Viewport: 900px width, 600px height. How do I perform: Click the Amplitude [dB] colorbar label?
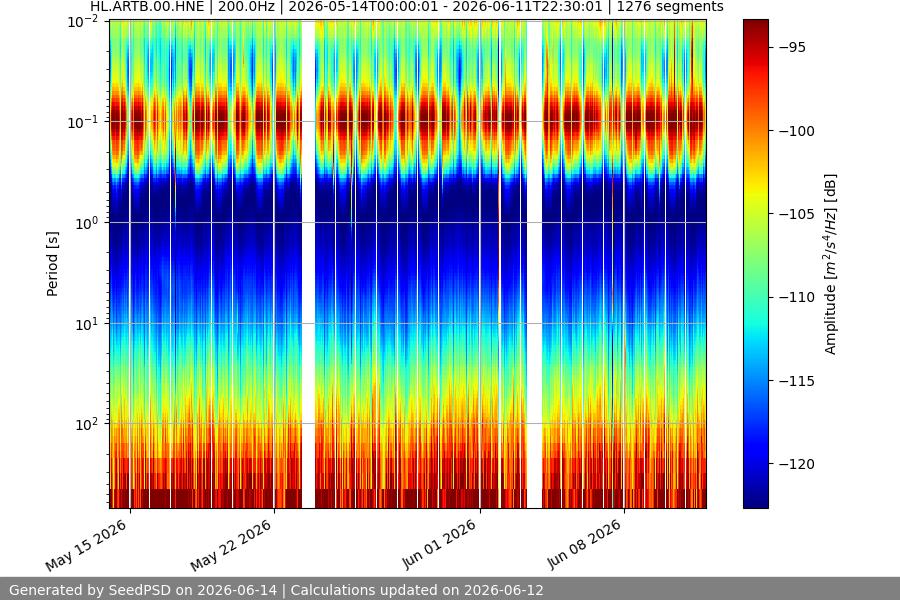click(830, 264)
